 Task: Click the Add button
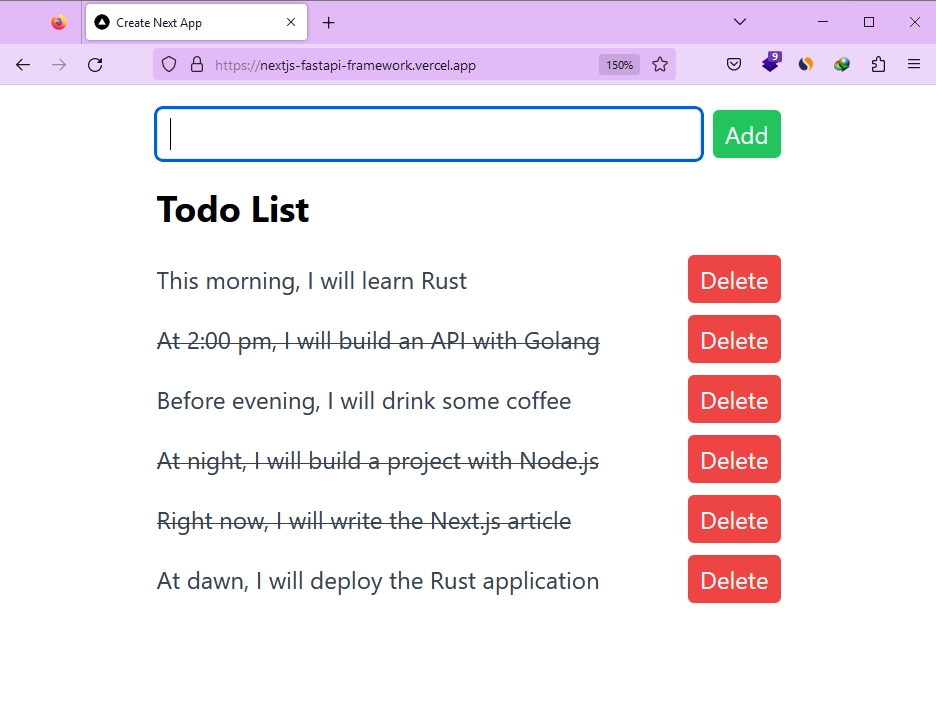[x=746, y=134]
